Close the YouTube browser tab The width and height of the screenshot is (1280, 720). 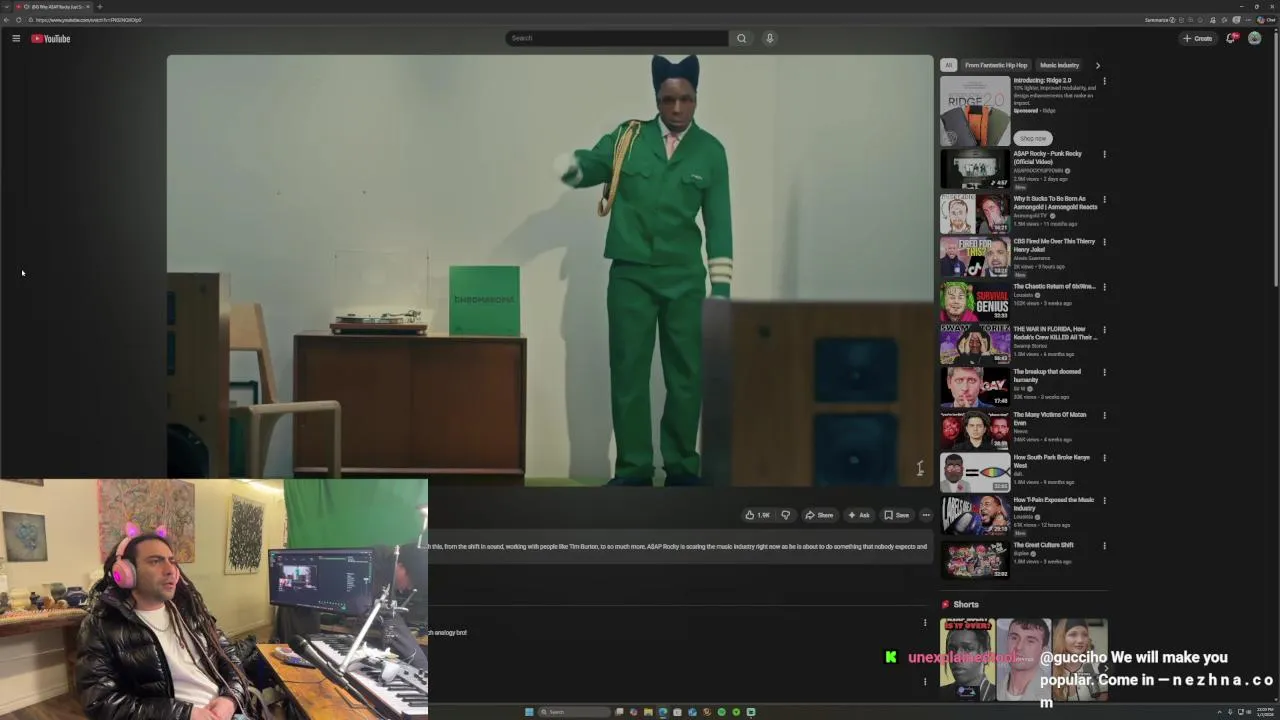(87, 7)
